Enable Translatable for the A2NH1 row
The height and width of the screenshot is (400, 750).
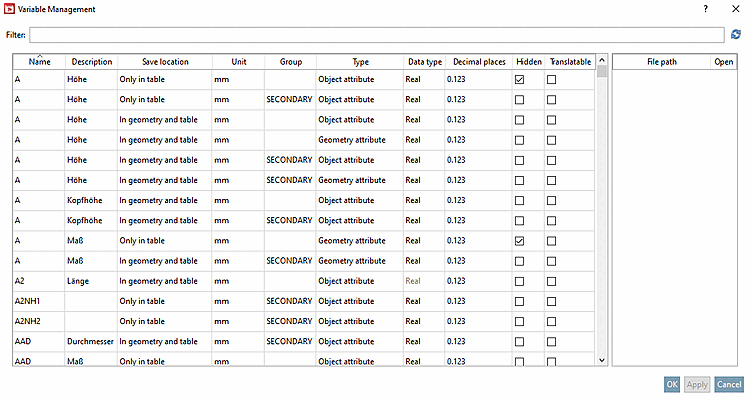(551, 301)
